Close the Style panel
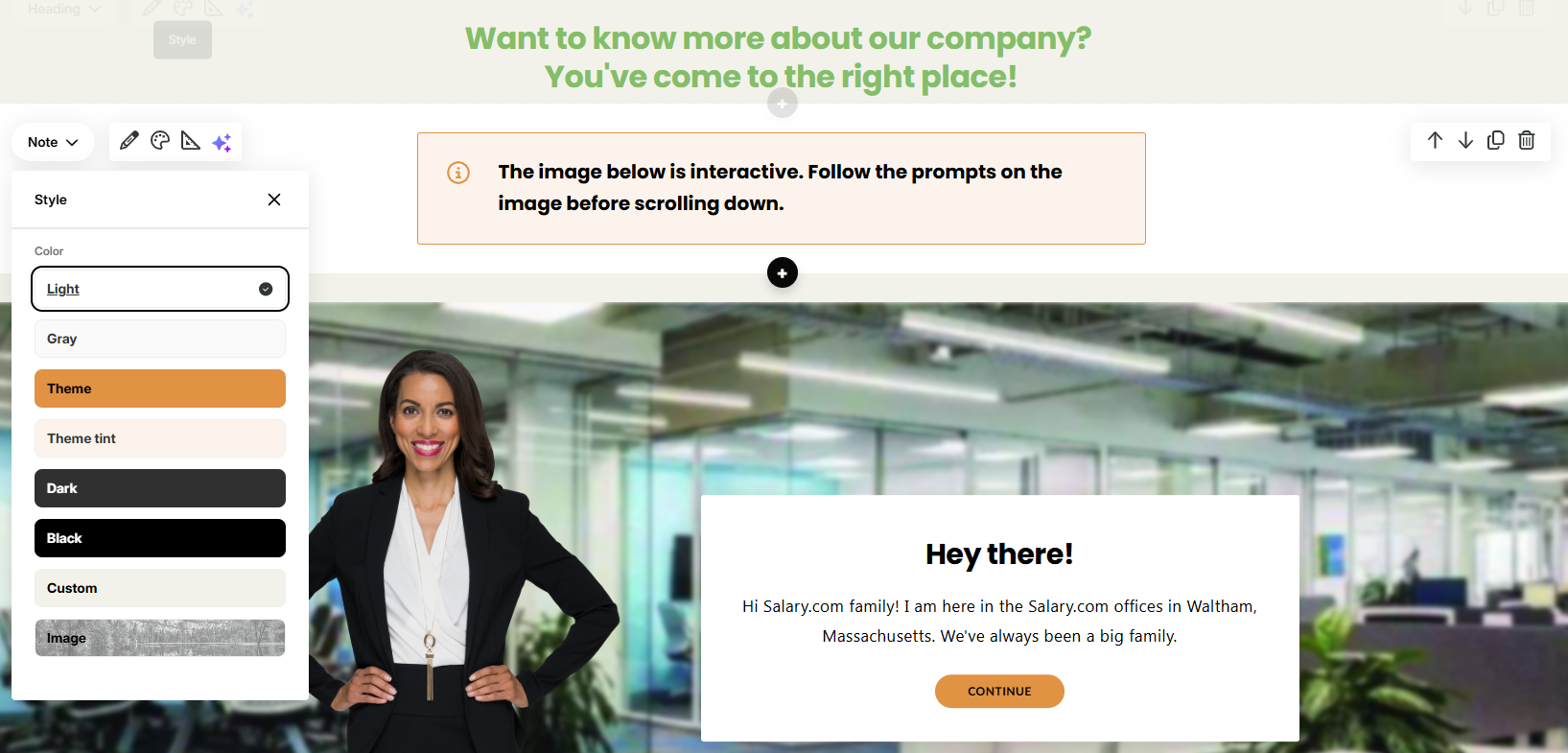 274,200
